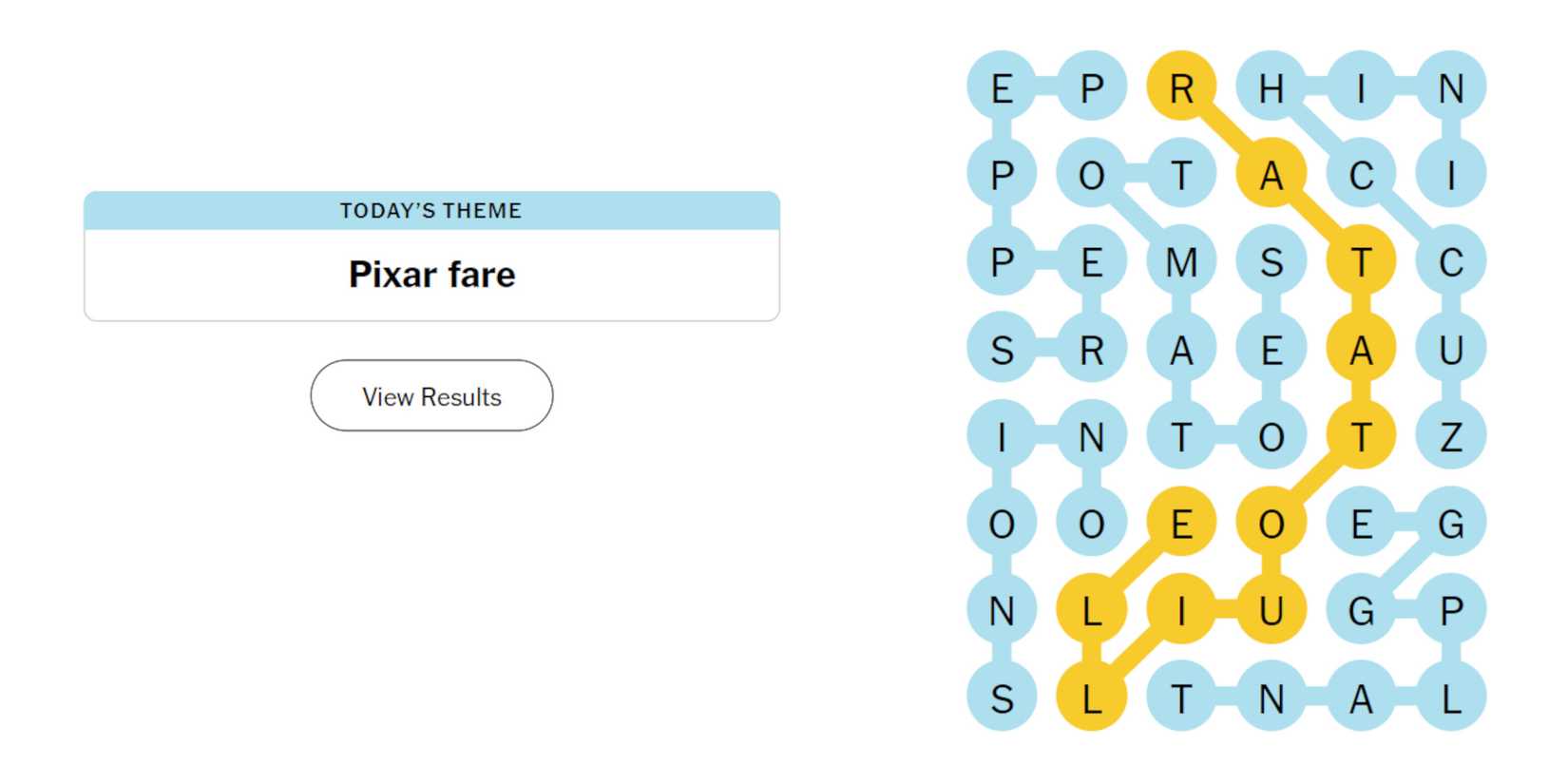The width and height of the screenshot is (1568, 784).
Task: Select the final L in the bottom-right corner
Action: 1451,698
